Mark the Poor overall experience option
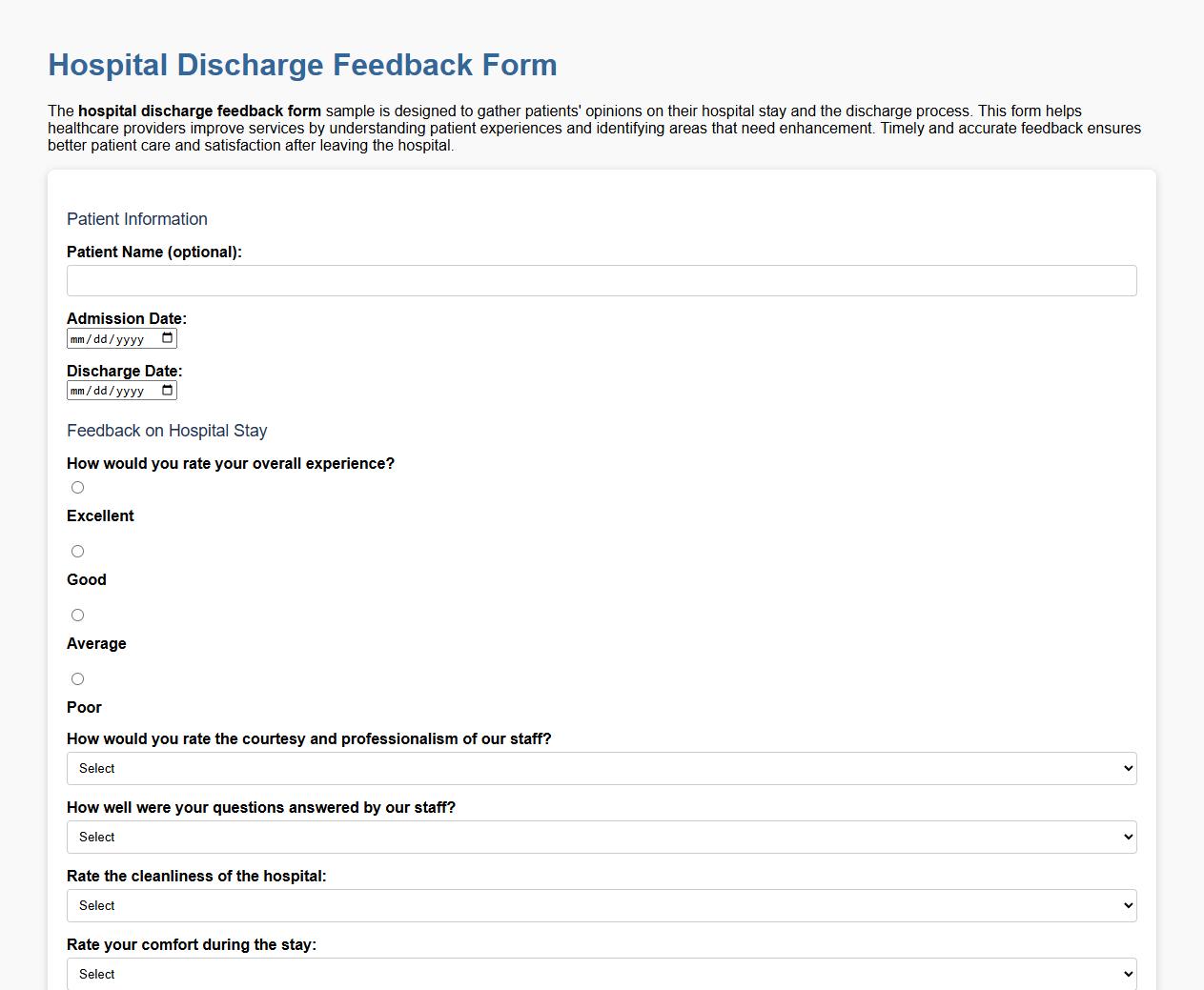Image resolution: width=1204 pixels, height=990 pixels. coord(77,678)
